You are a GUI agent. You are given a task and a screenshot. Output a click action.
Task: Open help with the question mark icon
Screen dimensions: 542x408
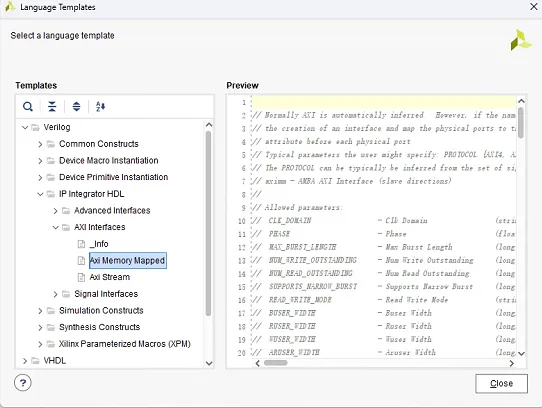pos(23,383)
